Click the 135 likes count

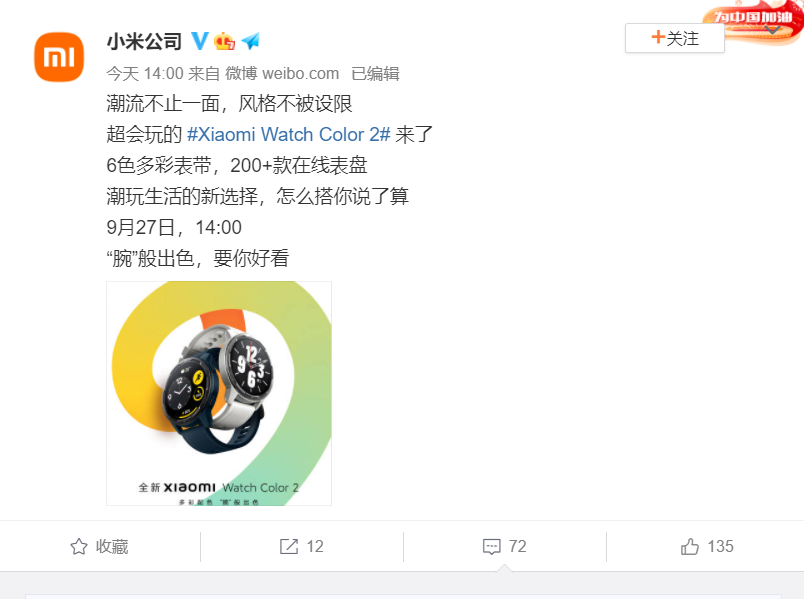(720, 547)
